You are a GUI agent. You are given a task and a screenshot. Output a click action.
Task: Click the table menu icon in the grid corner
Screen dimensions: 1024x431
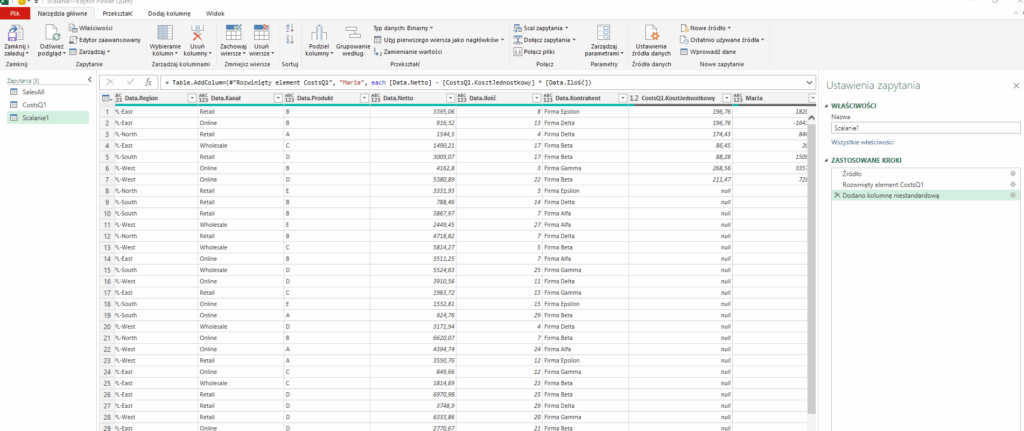pyautogui.click(x=105, y=98)
